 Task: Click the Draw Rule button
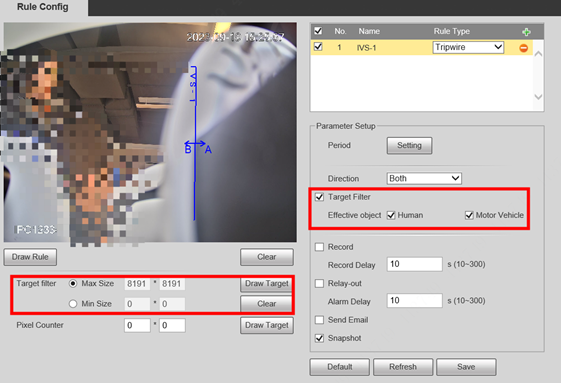[x=30, y=257]
